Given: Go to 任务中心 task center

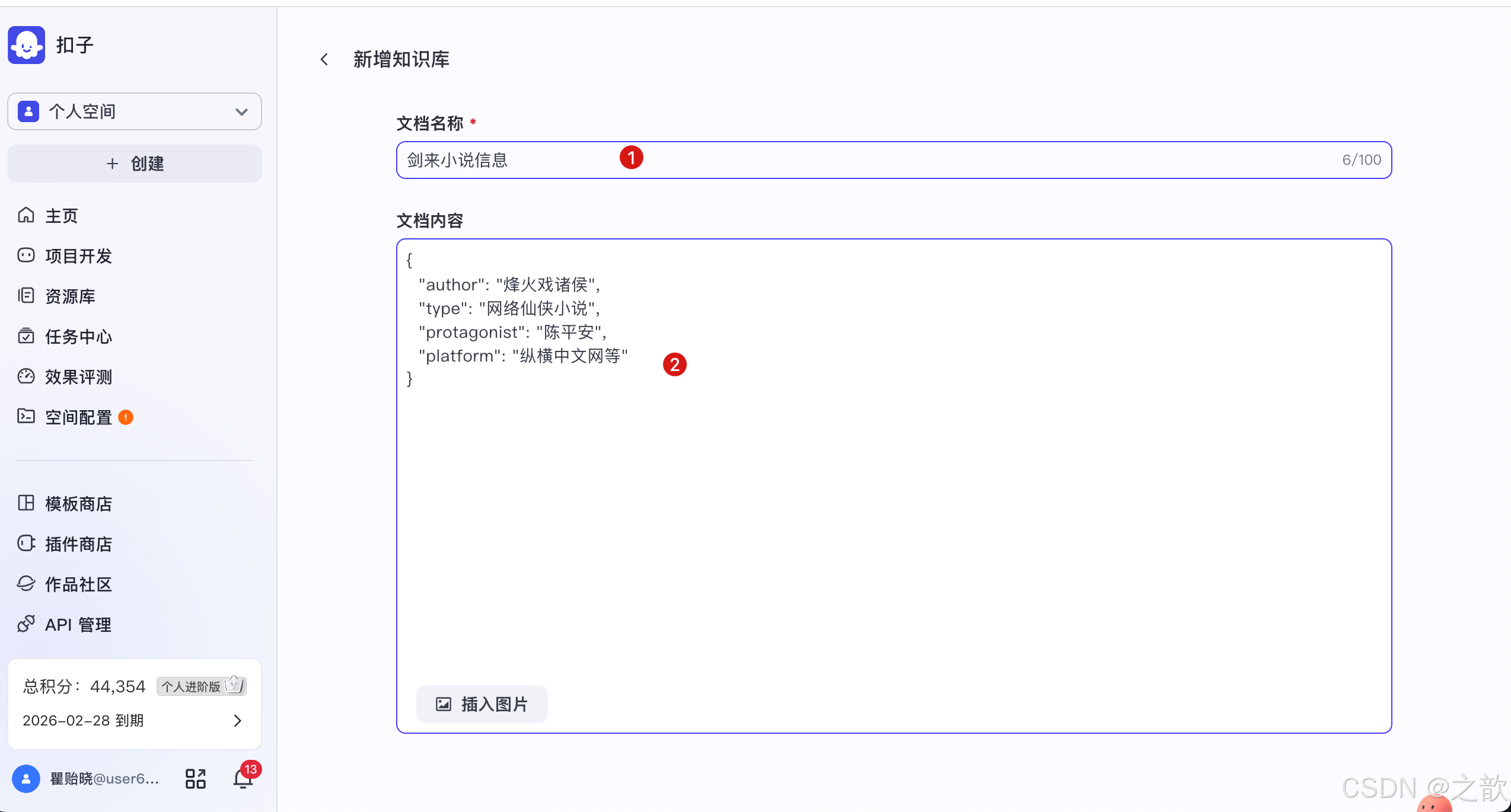Looking at the screenshot, I should pyautogui.click(x=78, y=336).
